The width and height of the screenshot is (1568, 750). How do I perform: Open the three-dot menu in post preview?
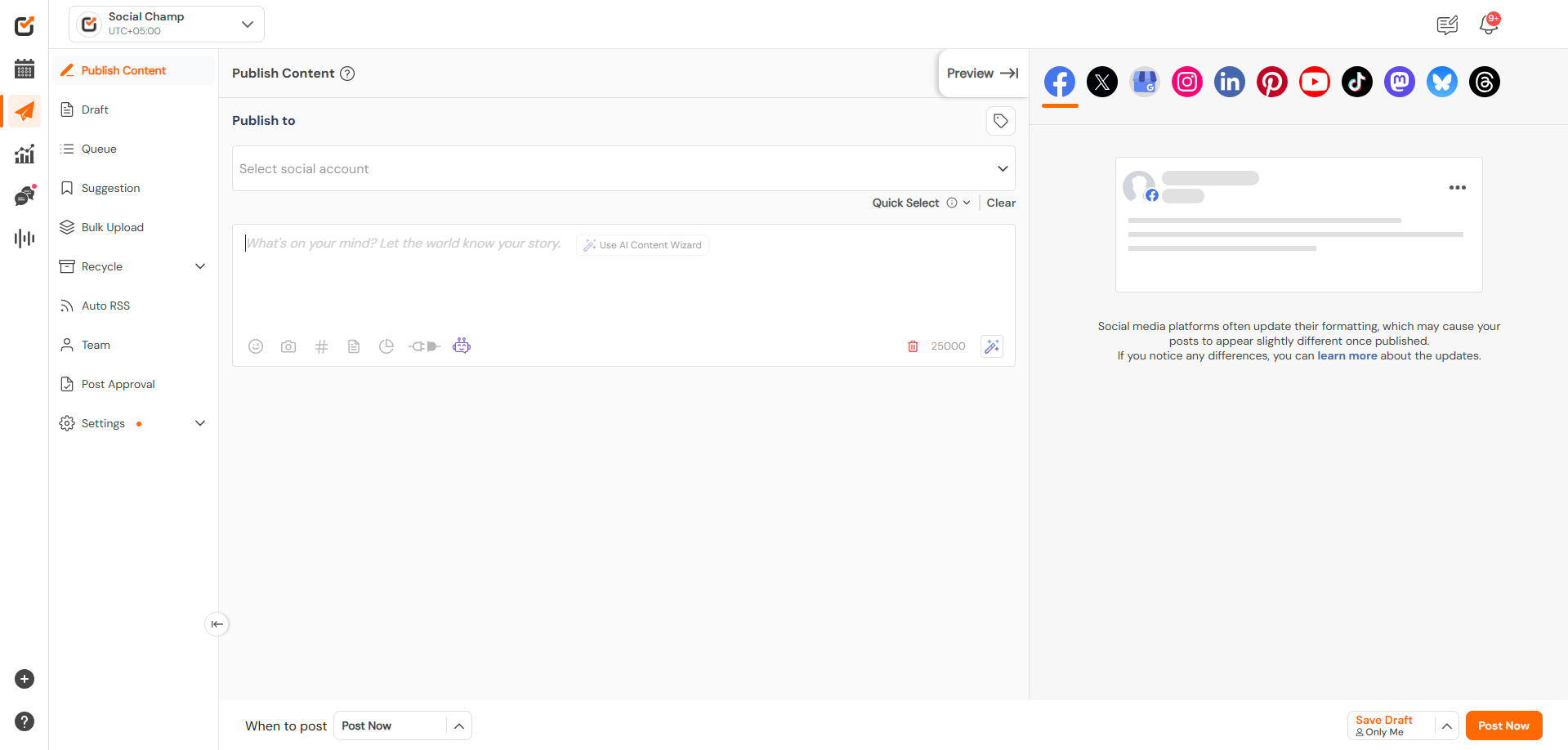point(1458,188)
